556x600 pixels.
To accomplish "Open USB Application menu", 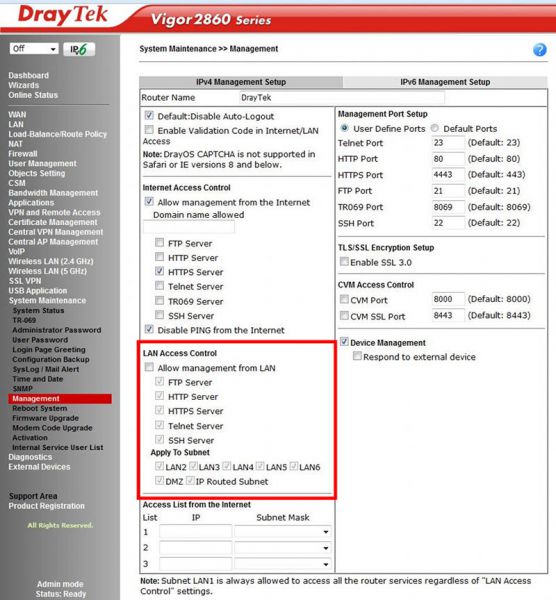I will click(x=38, y=290).
